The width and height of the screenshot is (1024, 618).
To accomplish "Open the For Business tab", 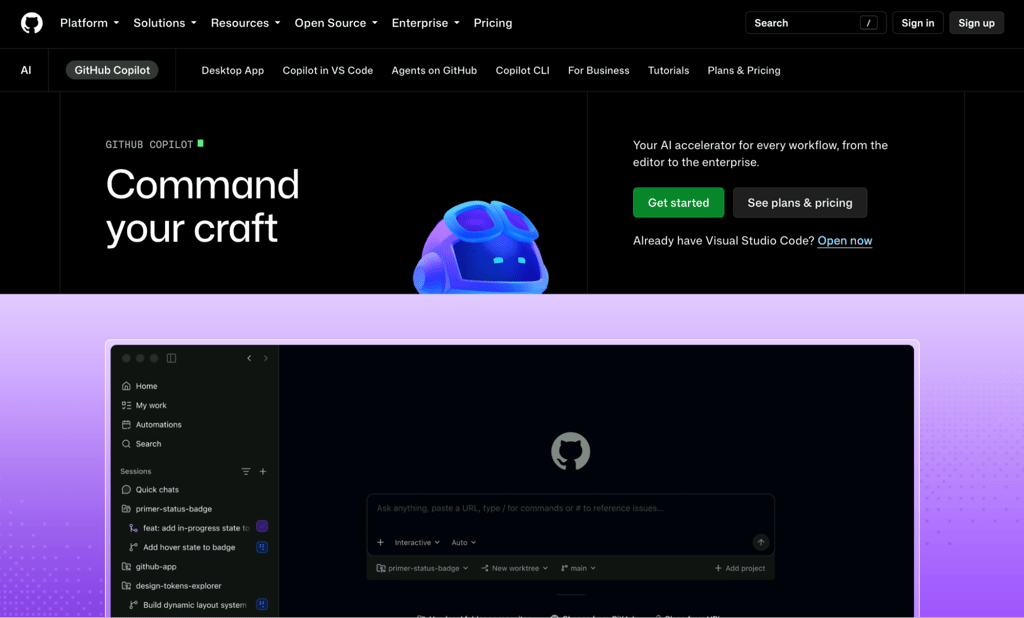I will (598, 71).
